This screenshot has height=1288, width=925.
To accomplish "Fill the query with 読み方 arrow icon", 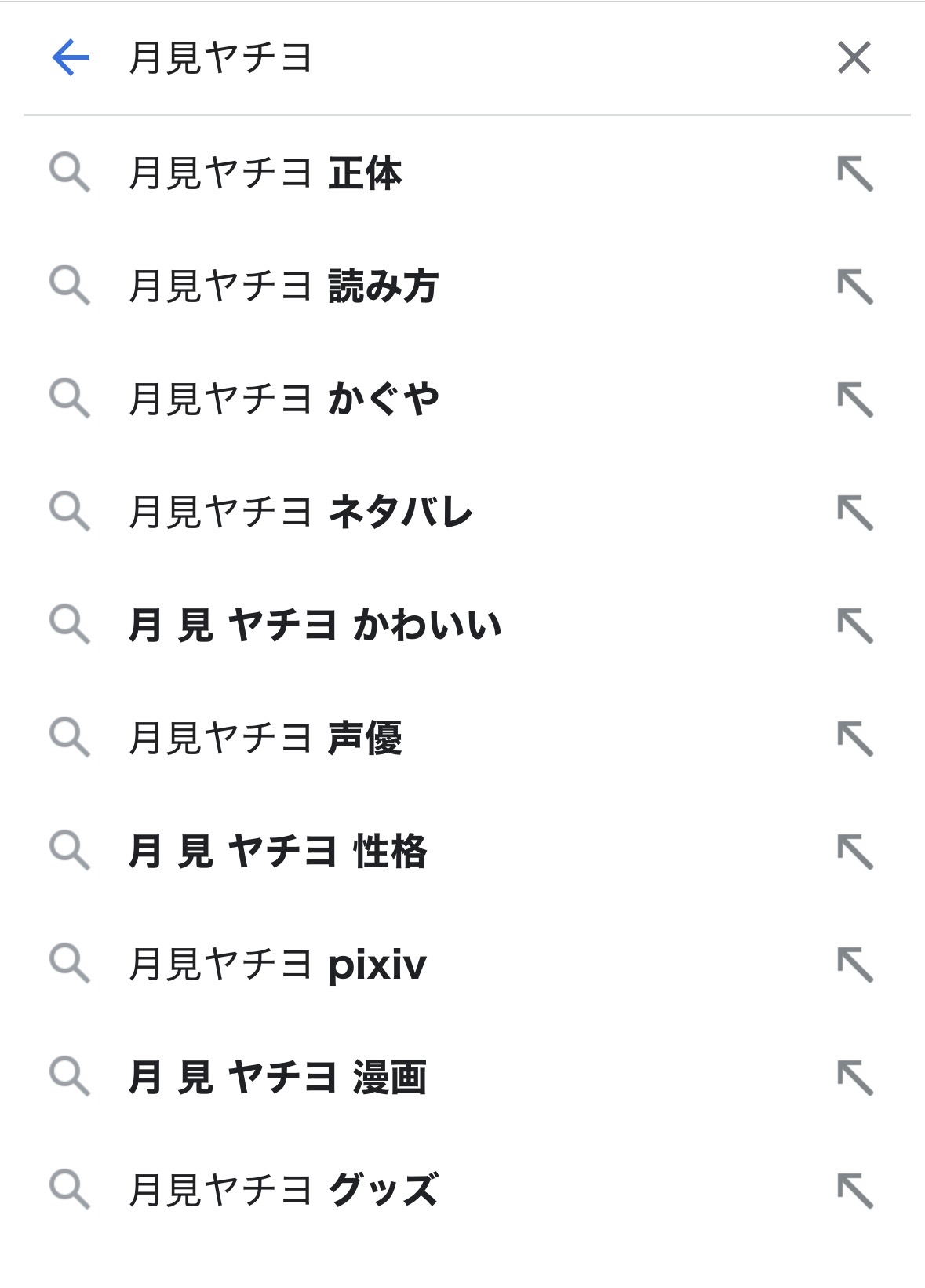I will pos(854,286).
